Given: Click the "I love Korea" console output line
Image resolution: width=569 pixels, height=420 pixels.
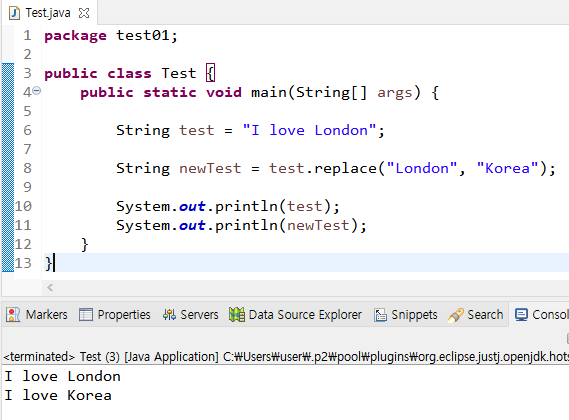Looking at the screenshot, I should [58, 395].
